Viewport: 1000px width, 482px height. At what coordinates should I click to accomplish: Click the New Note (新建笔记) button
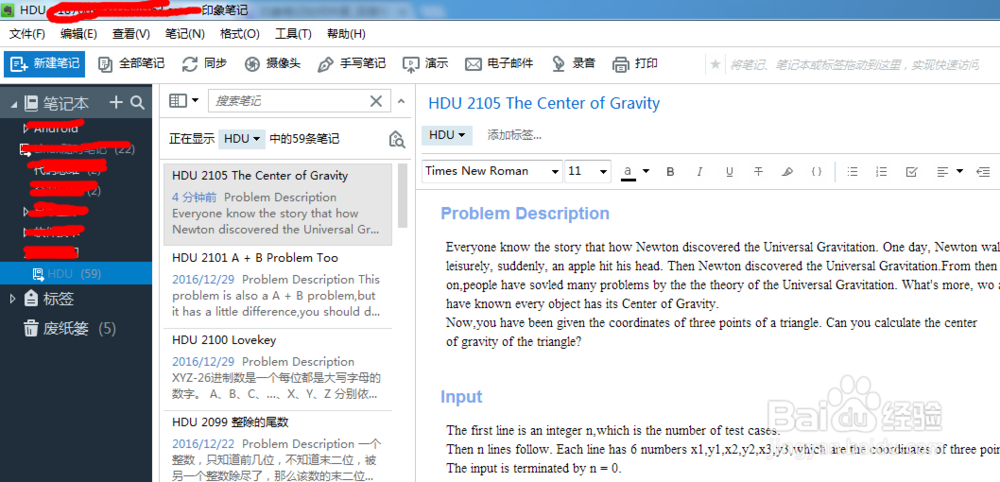pyautogui.click(x=45, y=64)
